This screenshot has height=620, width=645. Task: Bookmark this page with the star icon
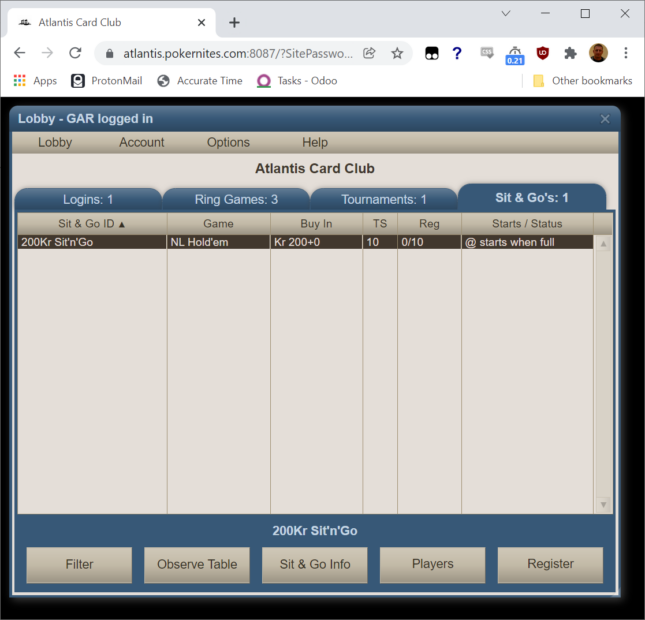coord(397,53)
